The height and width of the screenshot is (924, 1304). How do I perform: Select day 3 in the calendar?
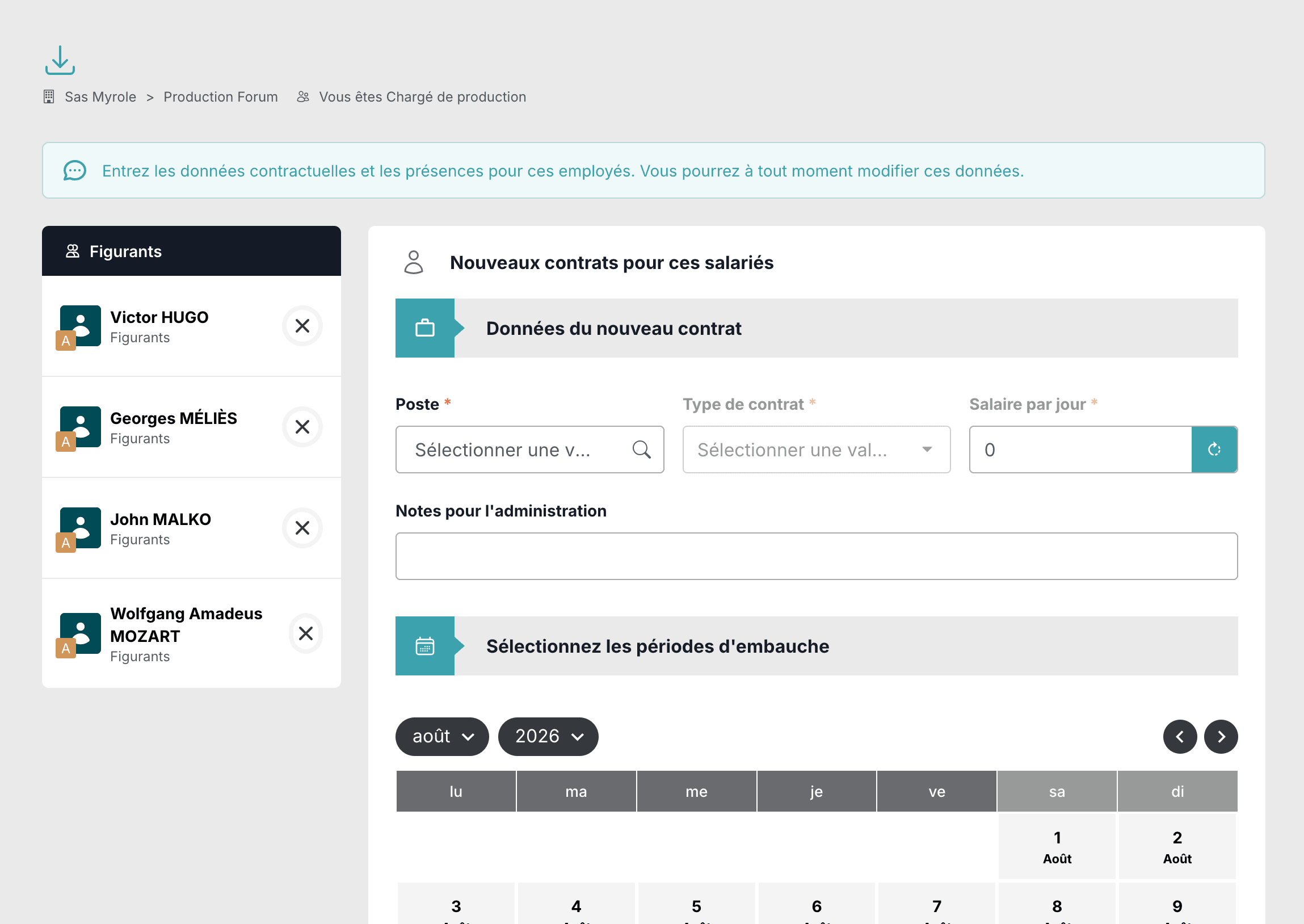pyautogui.click(x=456, y=904)
